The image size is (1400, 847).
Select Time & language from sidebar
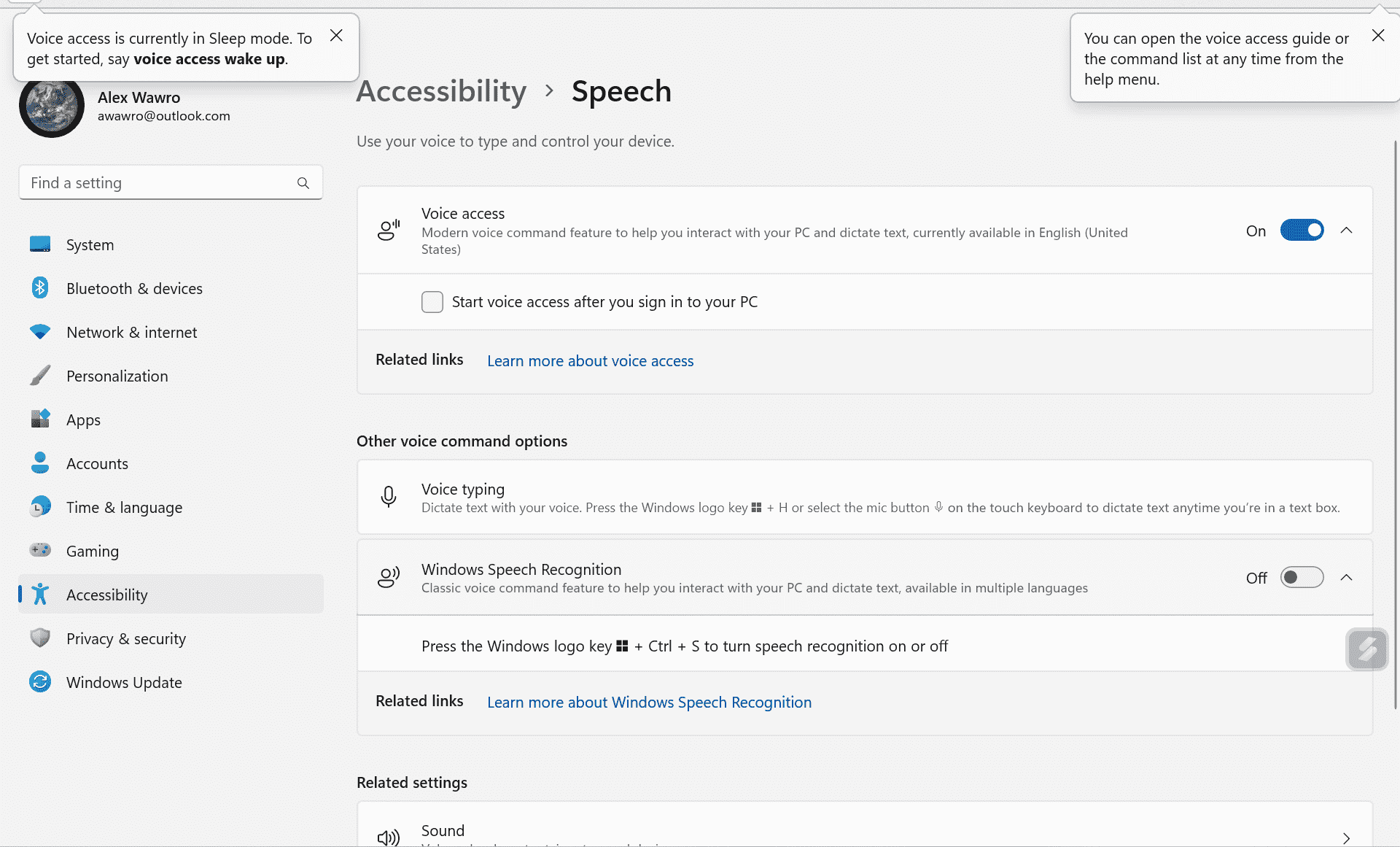pyautogui.click(x=124, y=506)
